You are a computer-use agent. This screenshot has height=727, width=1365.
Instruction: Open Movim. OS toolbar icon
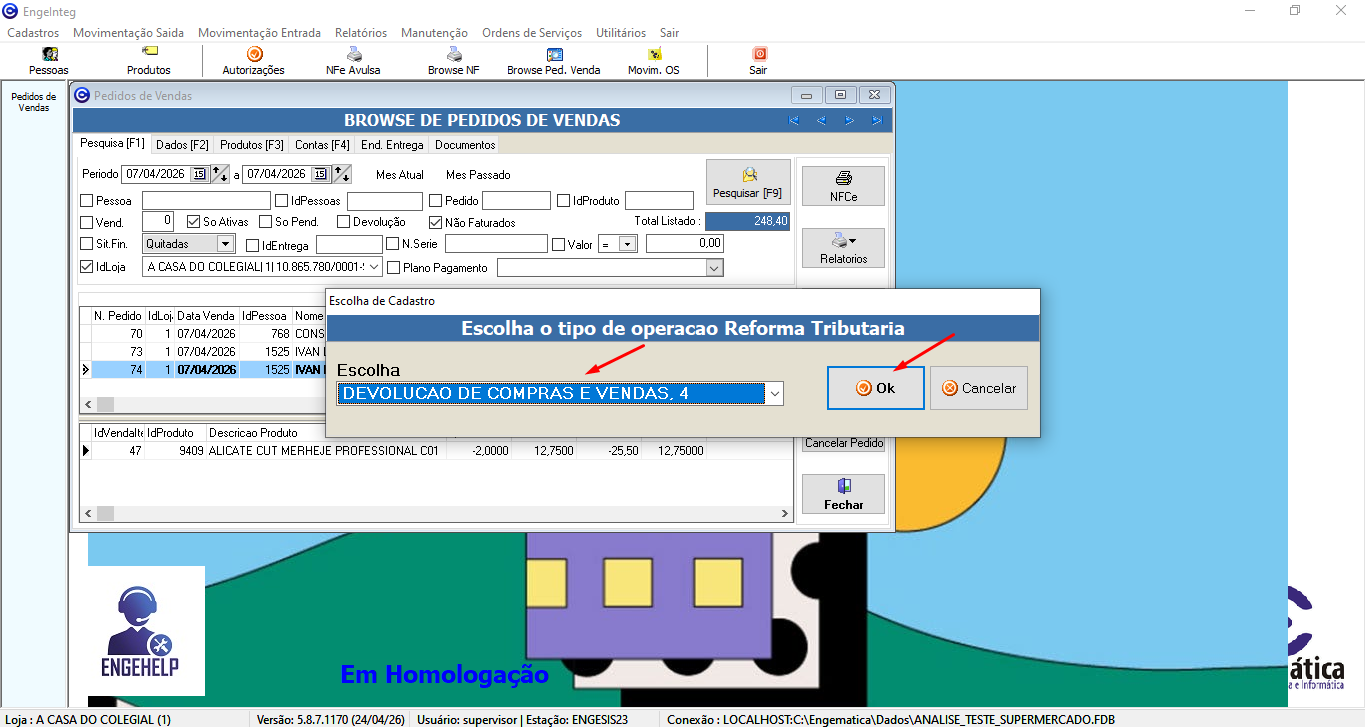(x=653, y=60)
